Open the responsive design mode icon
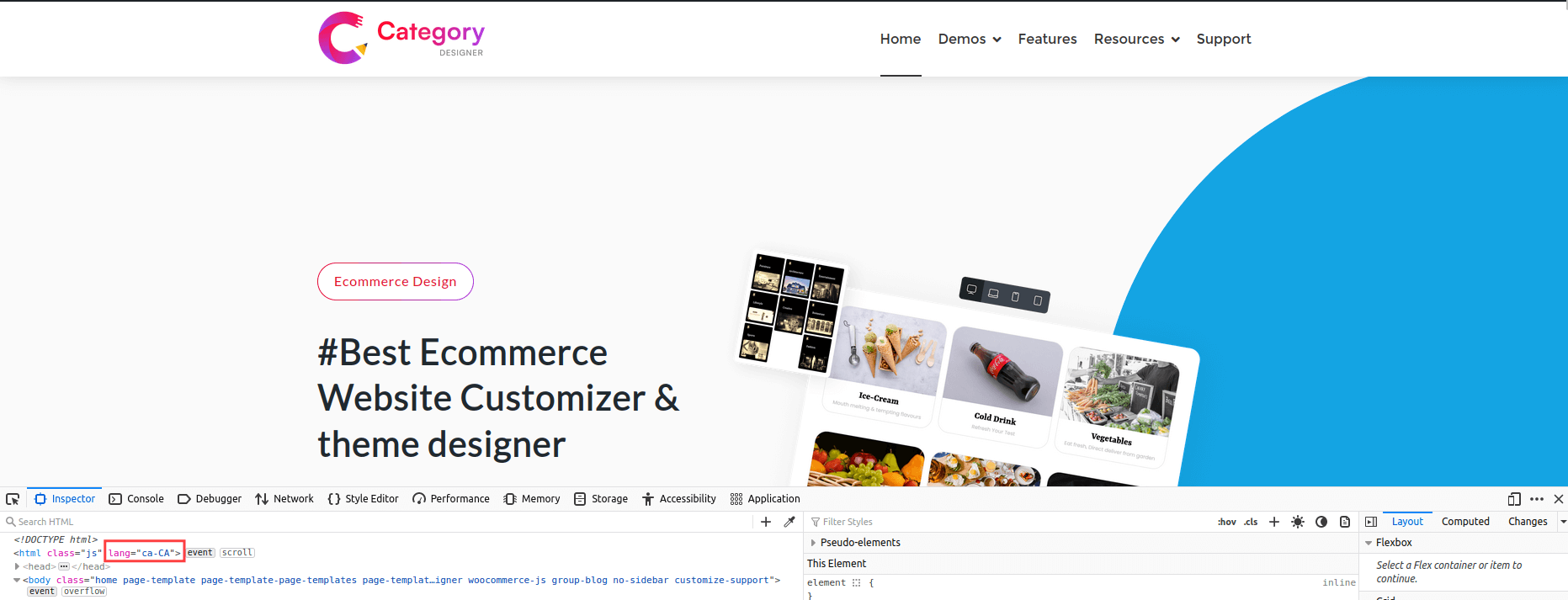The image size is (1568, 600). (1514, 499)
